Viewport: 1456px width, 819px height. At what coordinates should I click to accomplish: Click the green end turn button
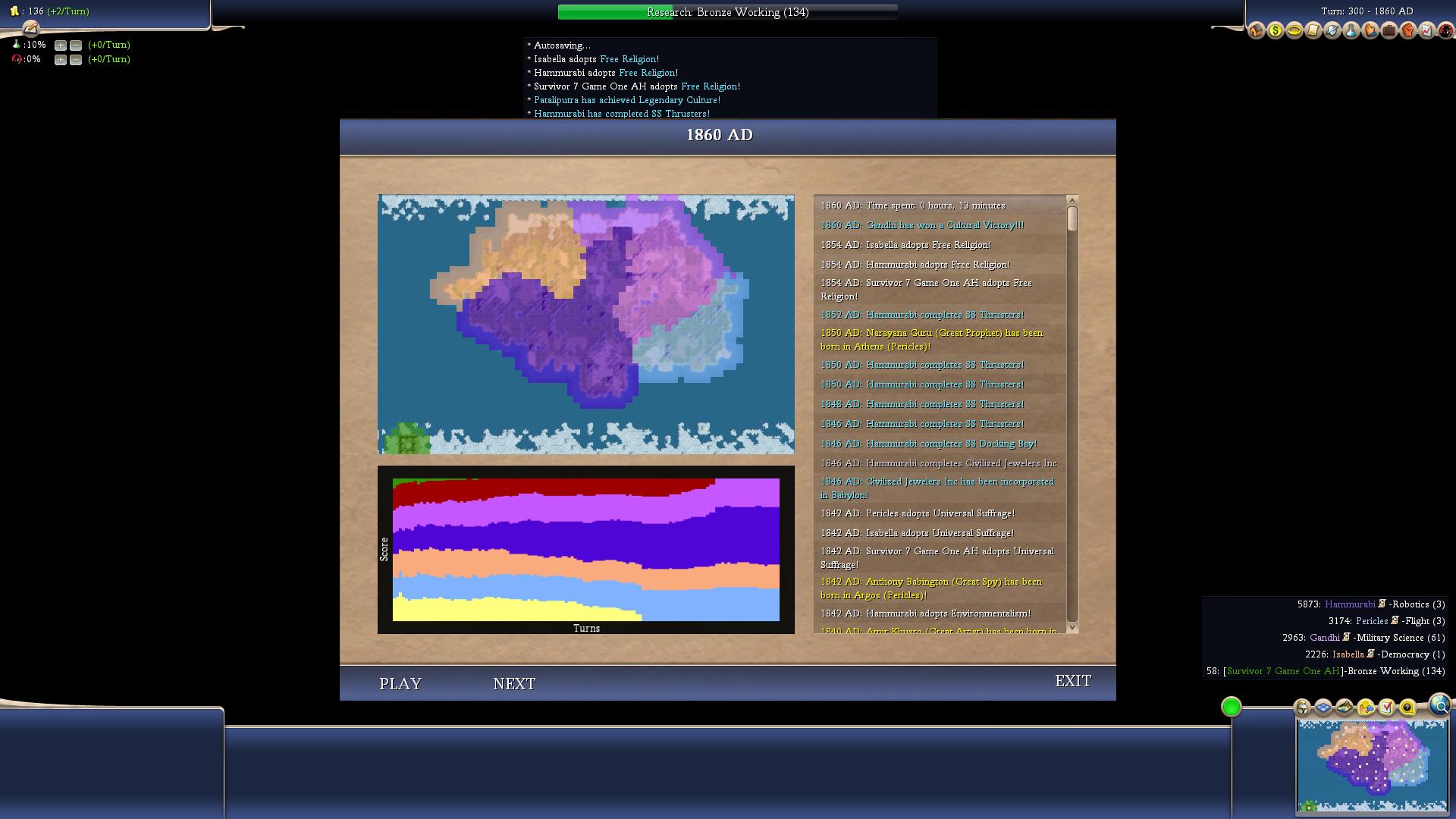1232,707
